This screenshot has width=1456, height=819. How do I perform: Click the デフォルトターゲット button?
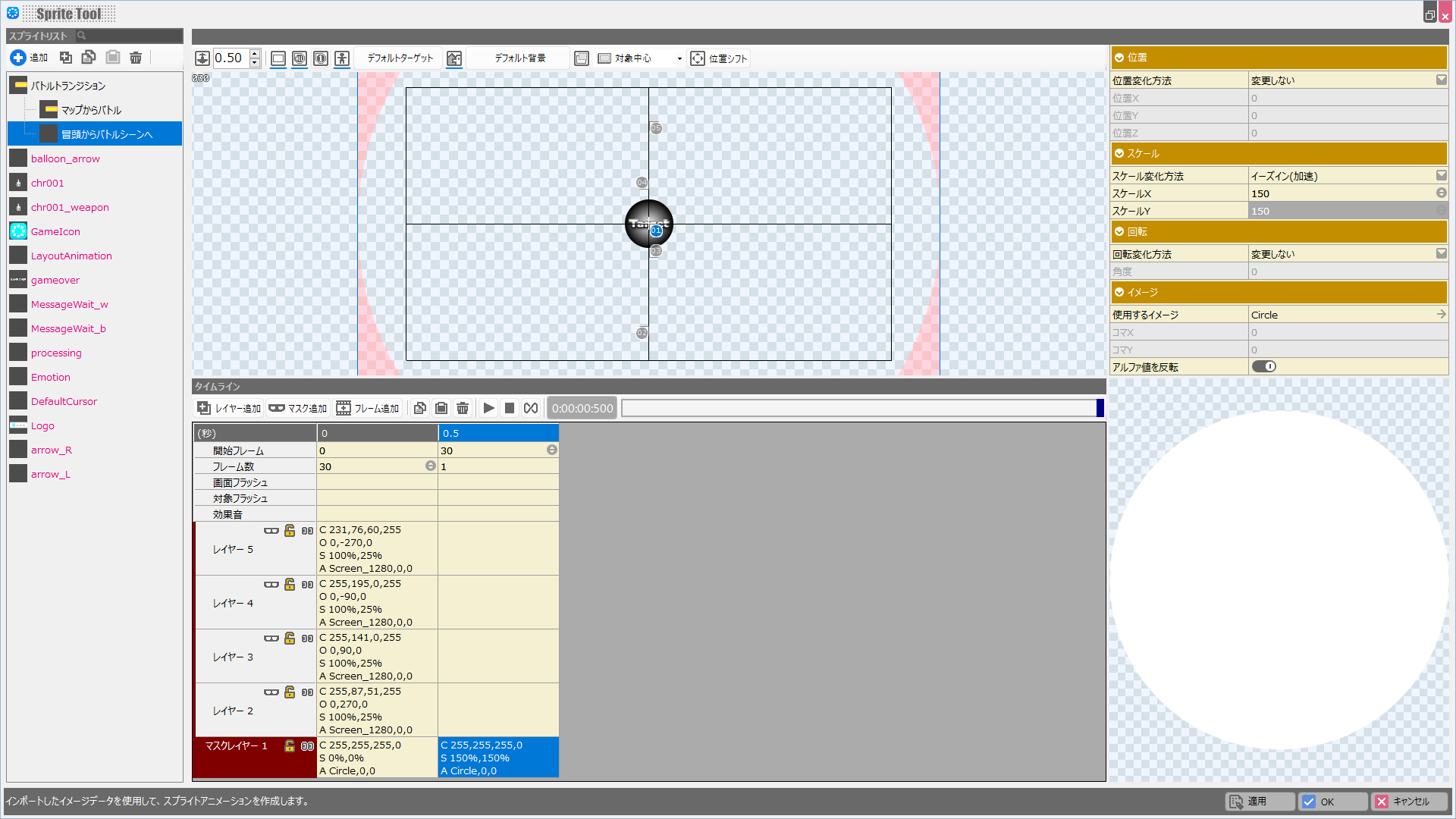[400, 58]
